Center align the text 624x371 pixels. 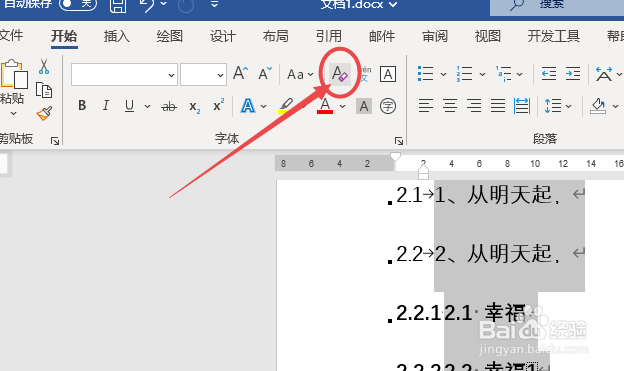450,106
